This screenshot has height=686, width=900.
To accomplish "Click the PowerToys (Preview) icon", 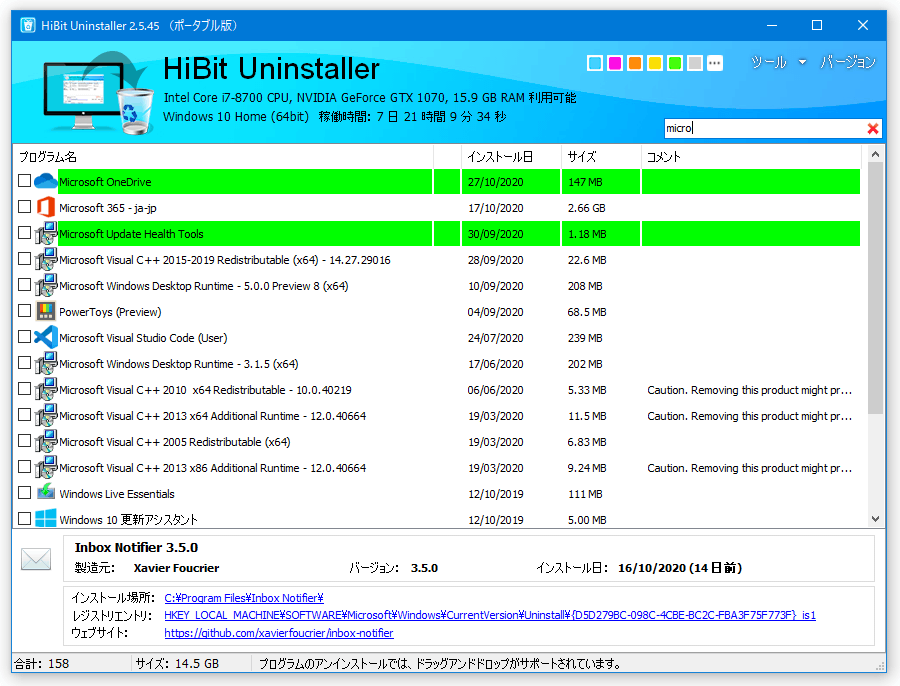I will (x=45, y=311).
